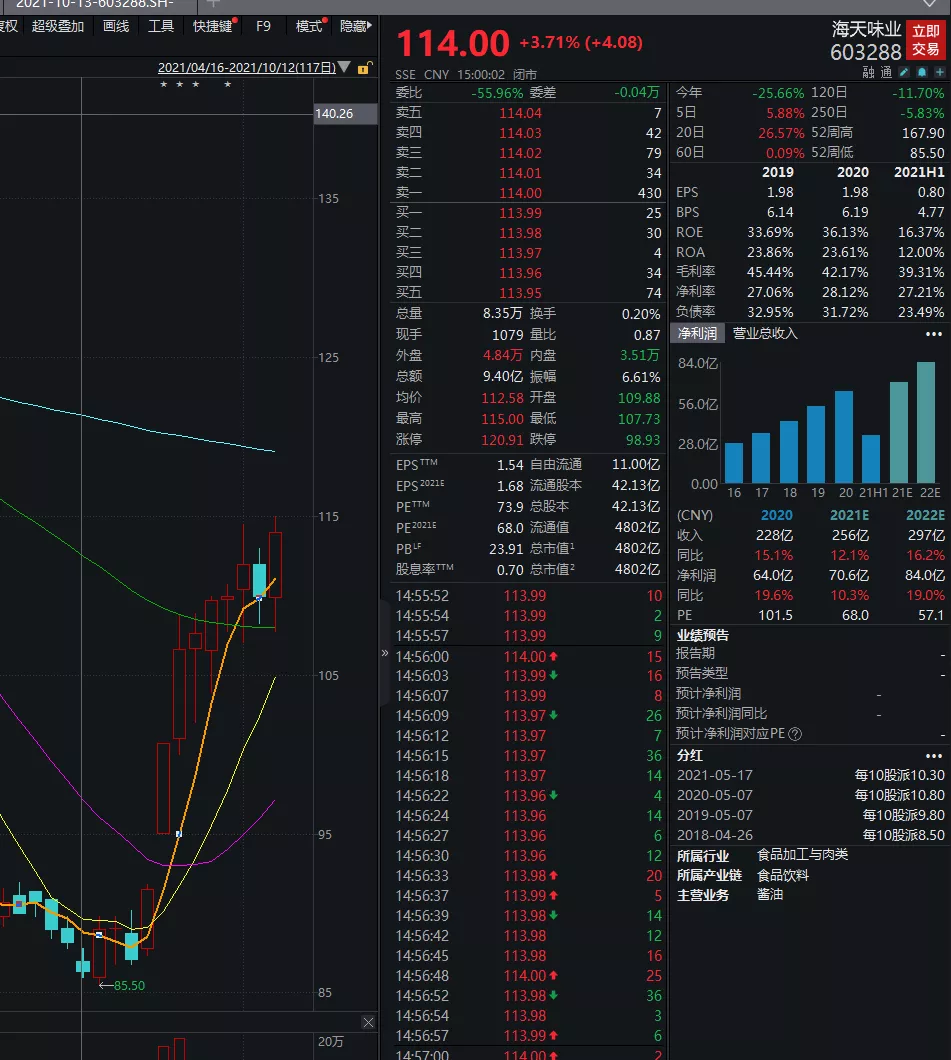Click the help icon beside 预计净利润对应PE

tap(795, 734)
